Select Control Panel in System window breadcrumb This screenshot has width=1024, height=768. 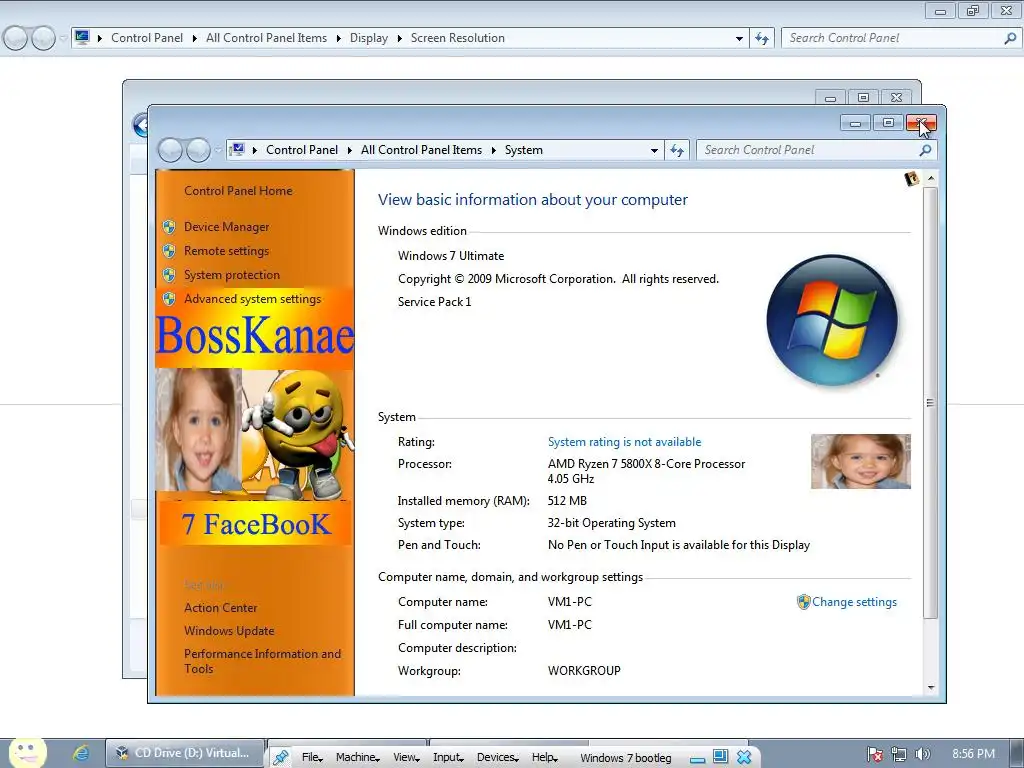tap(302, 150)
